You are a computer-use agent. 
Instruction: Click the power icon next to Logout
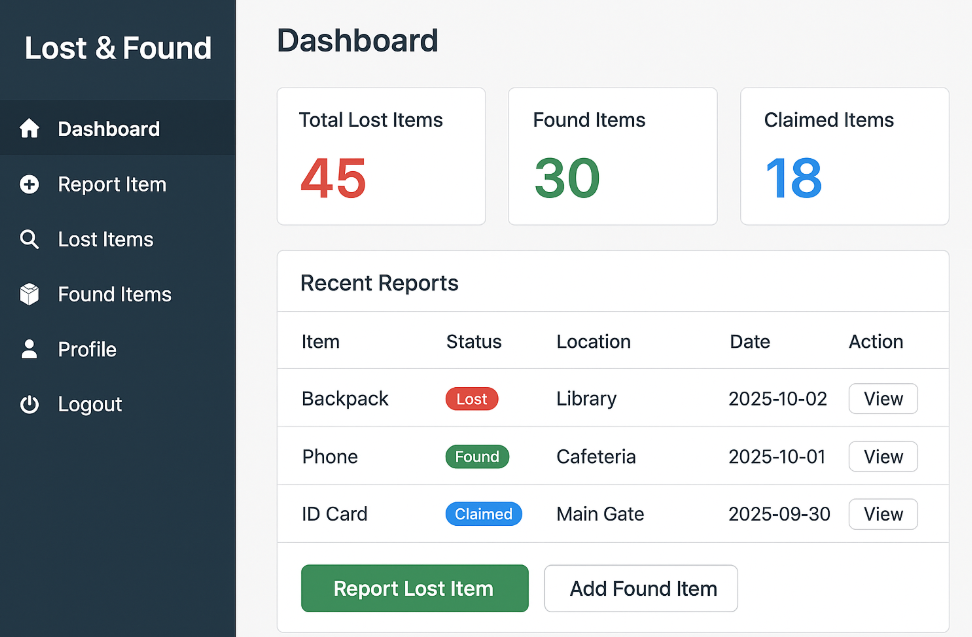click(x=27, y=404)
